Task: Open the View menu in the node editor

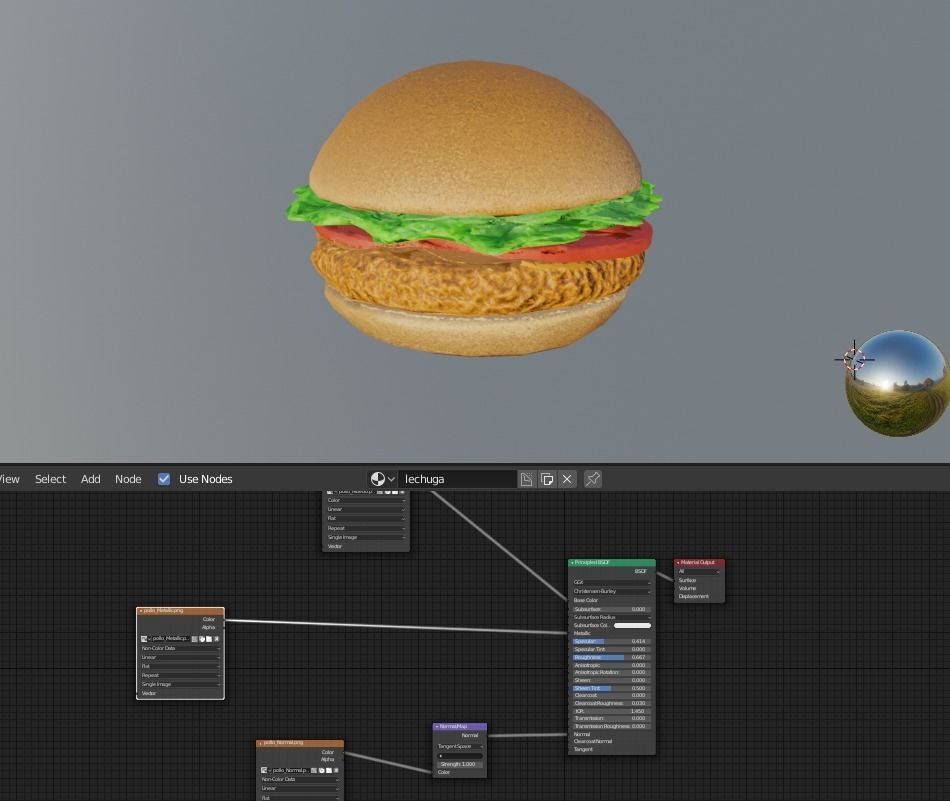Action: [x=9, y=479]
